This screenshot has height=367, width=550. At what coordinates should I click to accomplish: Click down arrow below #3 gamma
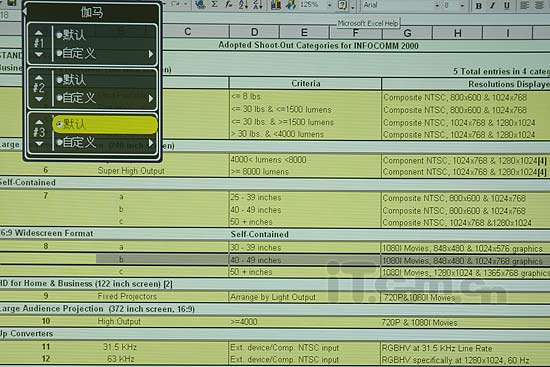click(39, 144)
